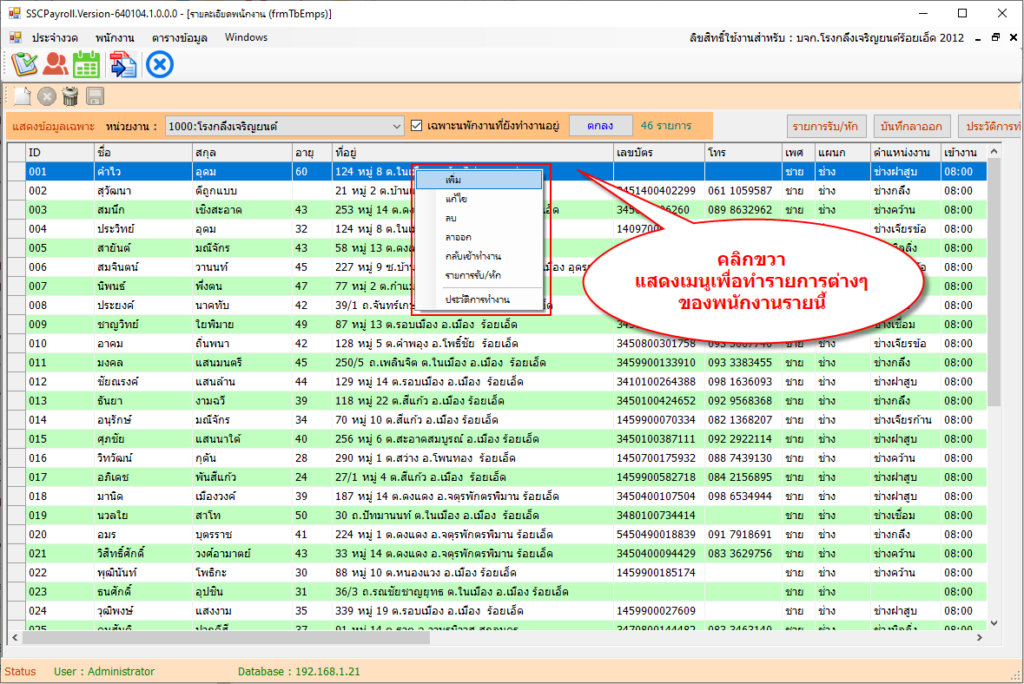Click the ID number cell 3450100424652

659,400
